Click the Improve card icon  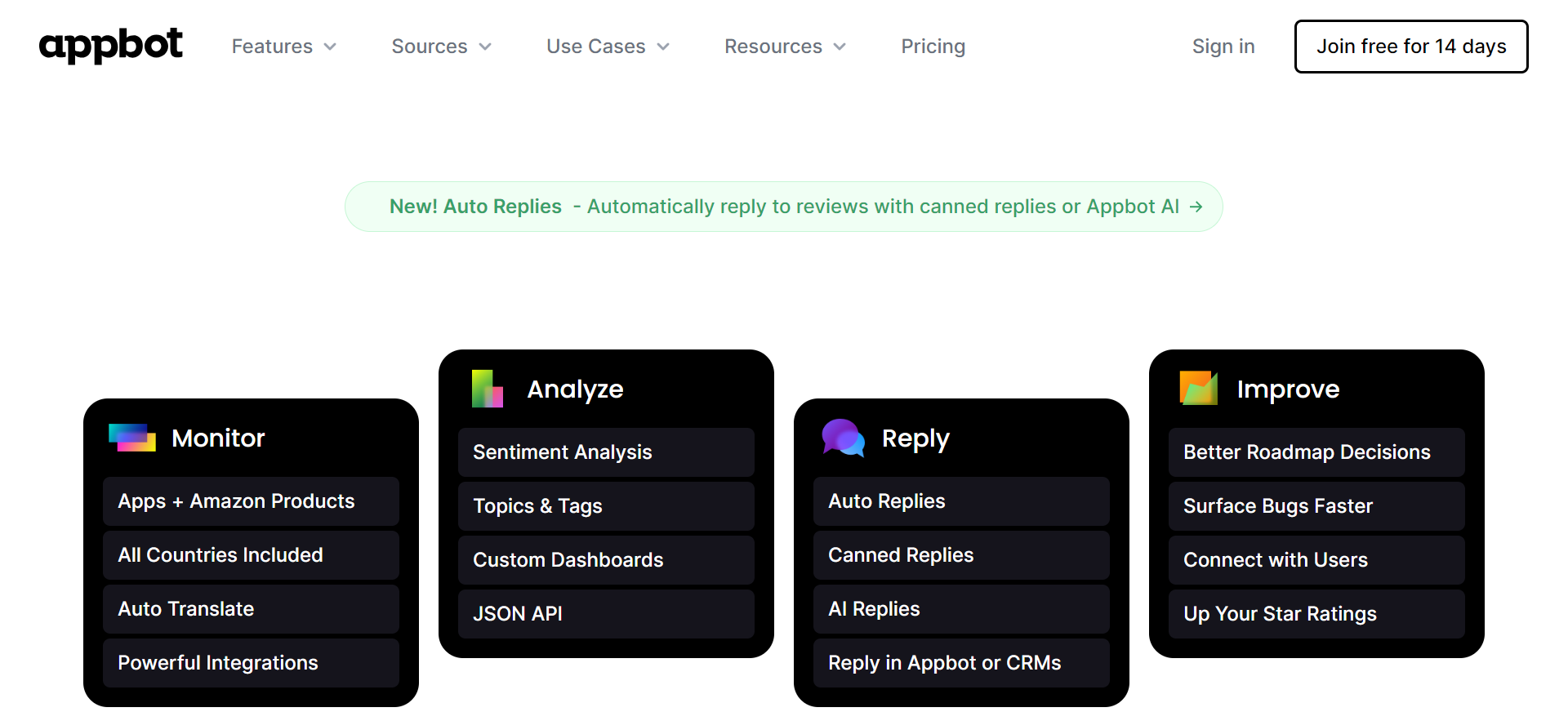(x=1199, y=388)
